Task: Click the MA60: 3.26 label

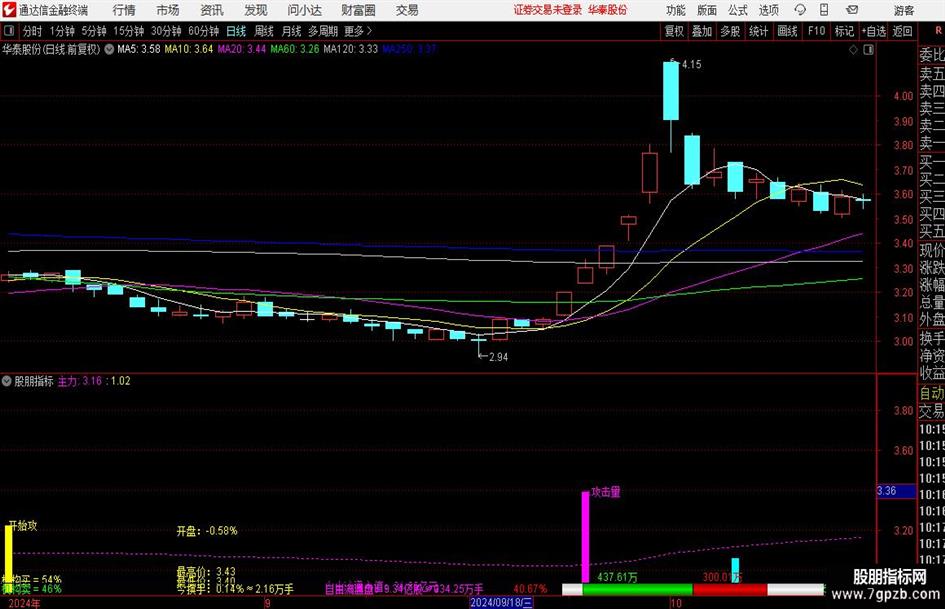Action: 295,49
